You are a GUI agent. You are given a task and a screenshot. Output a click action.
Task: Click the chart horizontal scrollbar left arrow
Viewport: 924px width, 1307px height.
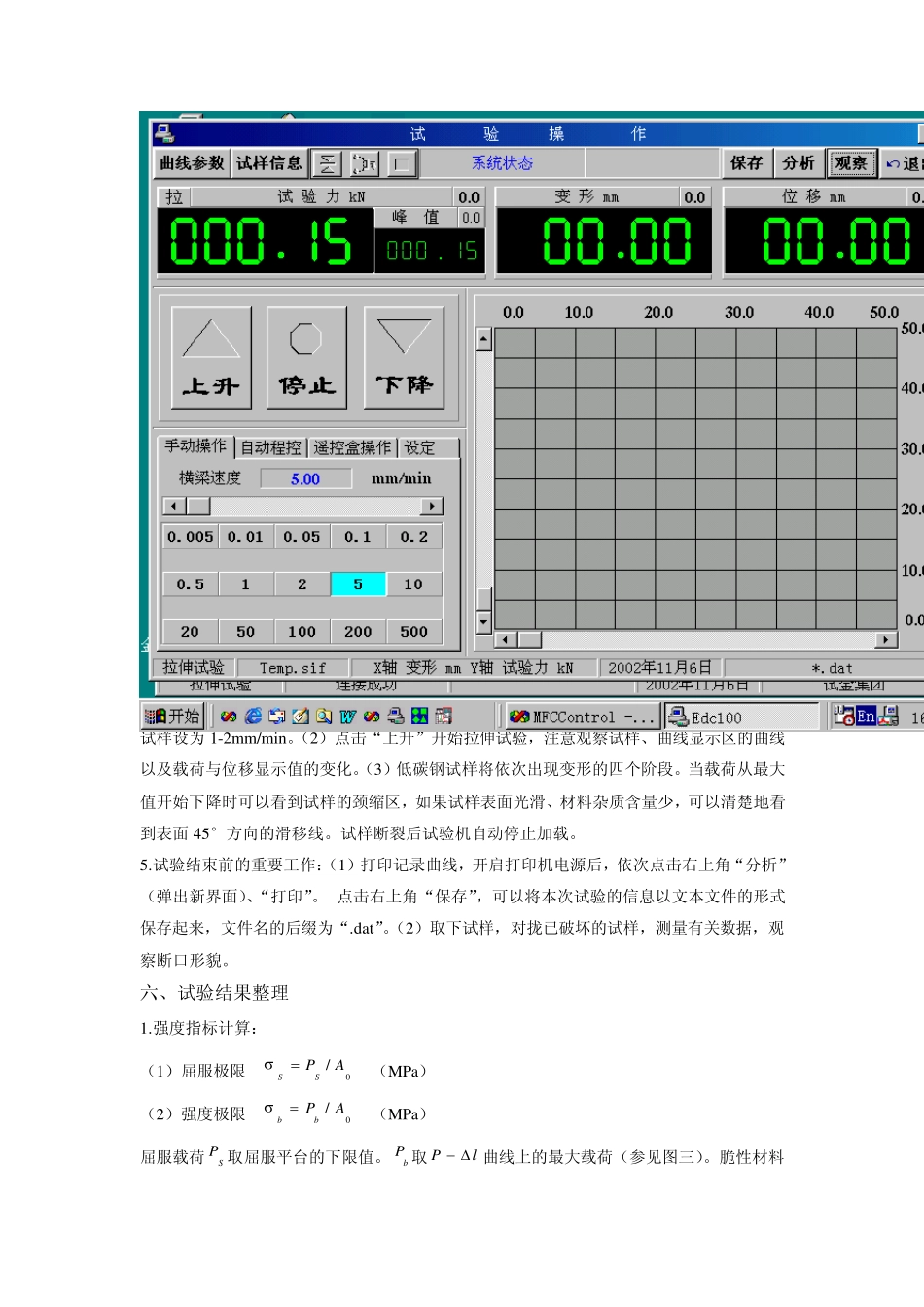[506, 640]
